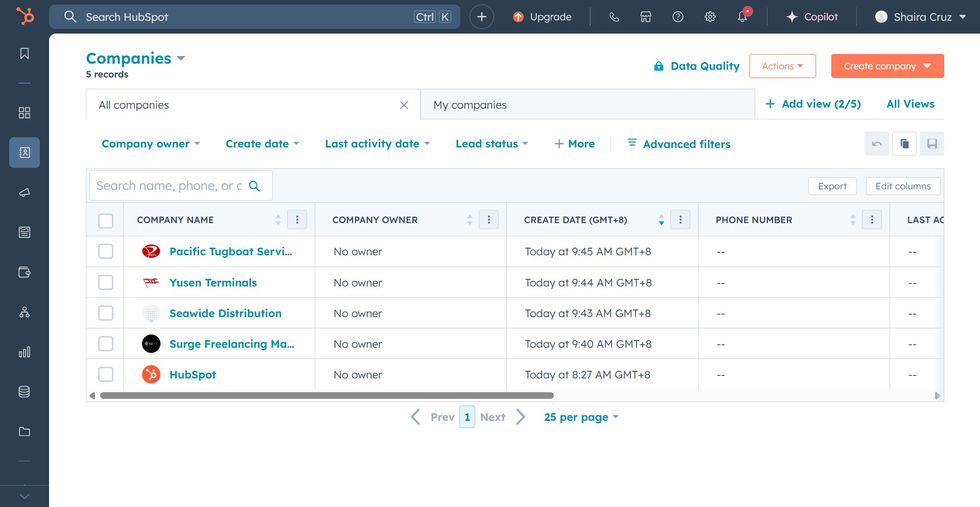Switch to the My companies tab
This screenshot has width=980, height=507.
(588, 104)
